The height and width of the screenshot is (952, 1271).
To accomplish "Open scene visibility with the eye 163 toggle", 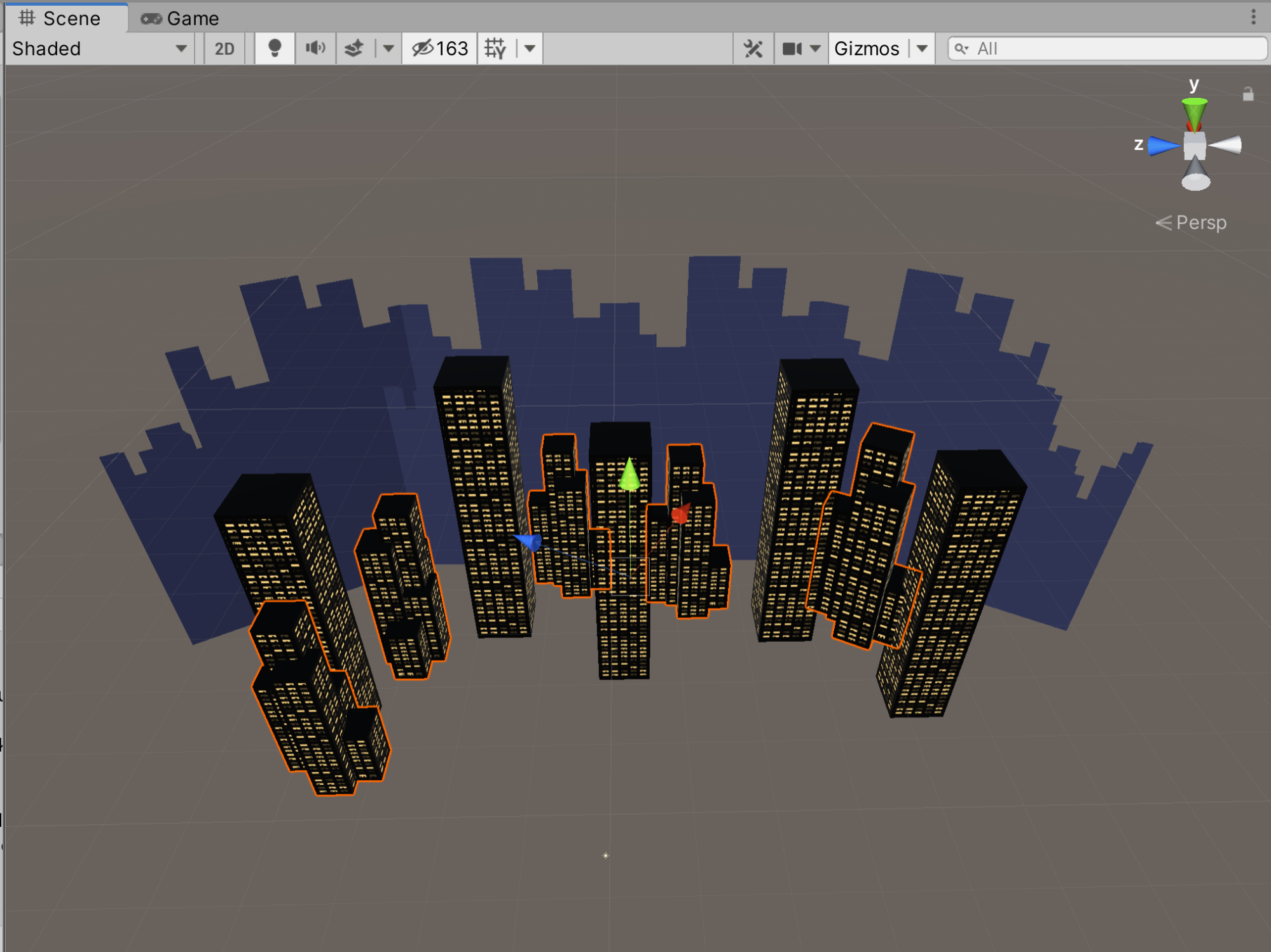I will tap(439, 48).
